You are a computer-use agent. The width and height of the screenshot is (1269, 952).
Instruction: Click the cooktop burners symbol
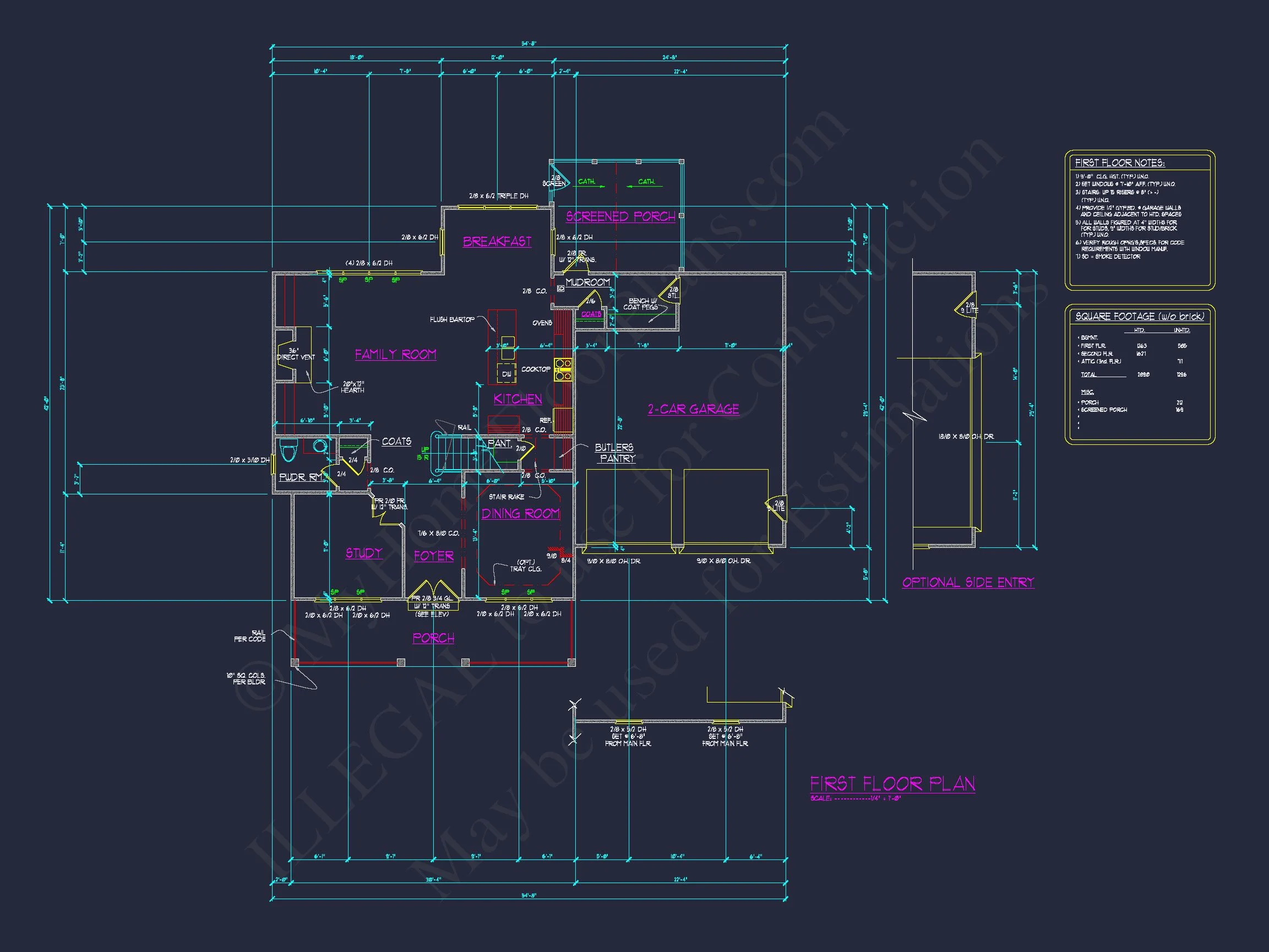[x=562, y=369]
